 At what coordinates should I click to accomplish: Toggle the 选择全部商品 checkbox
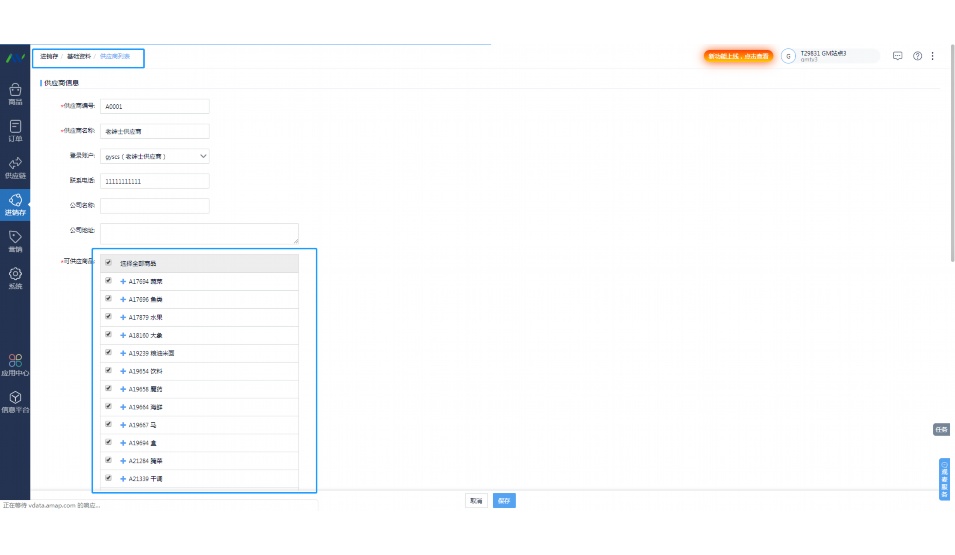(108, 263)
